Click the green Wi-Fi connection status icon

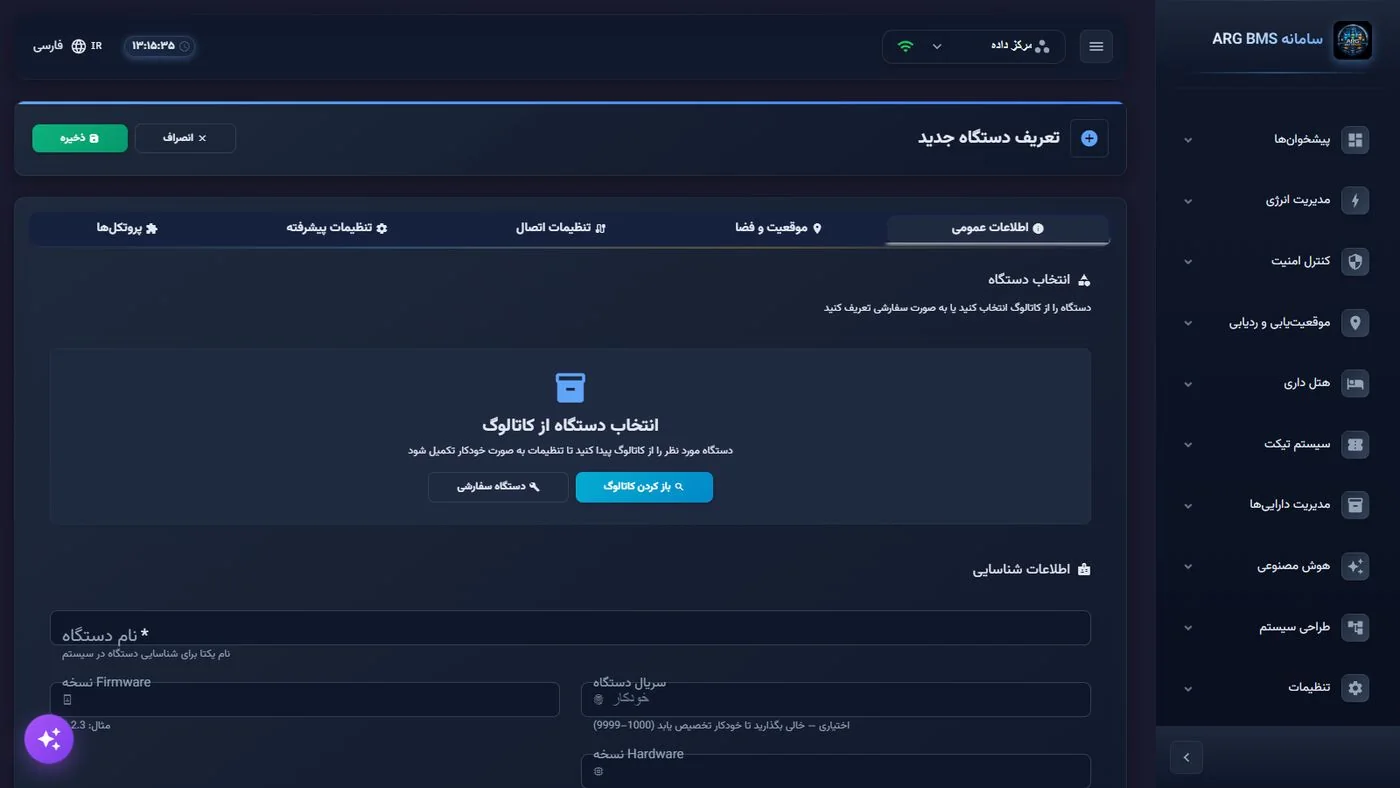click(x=905, y=47)
